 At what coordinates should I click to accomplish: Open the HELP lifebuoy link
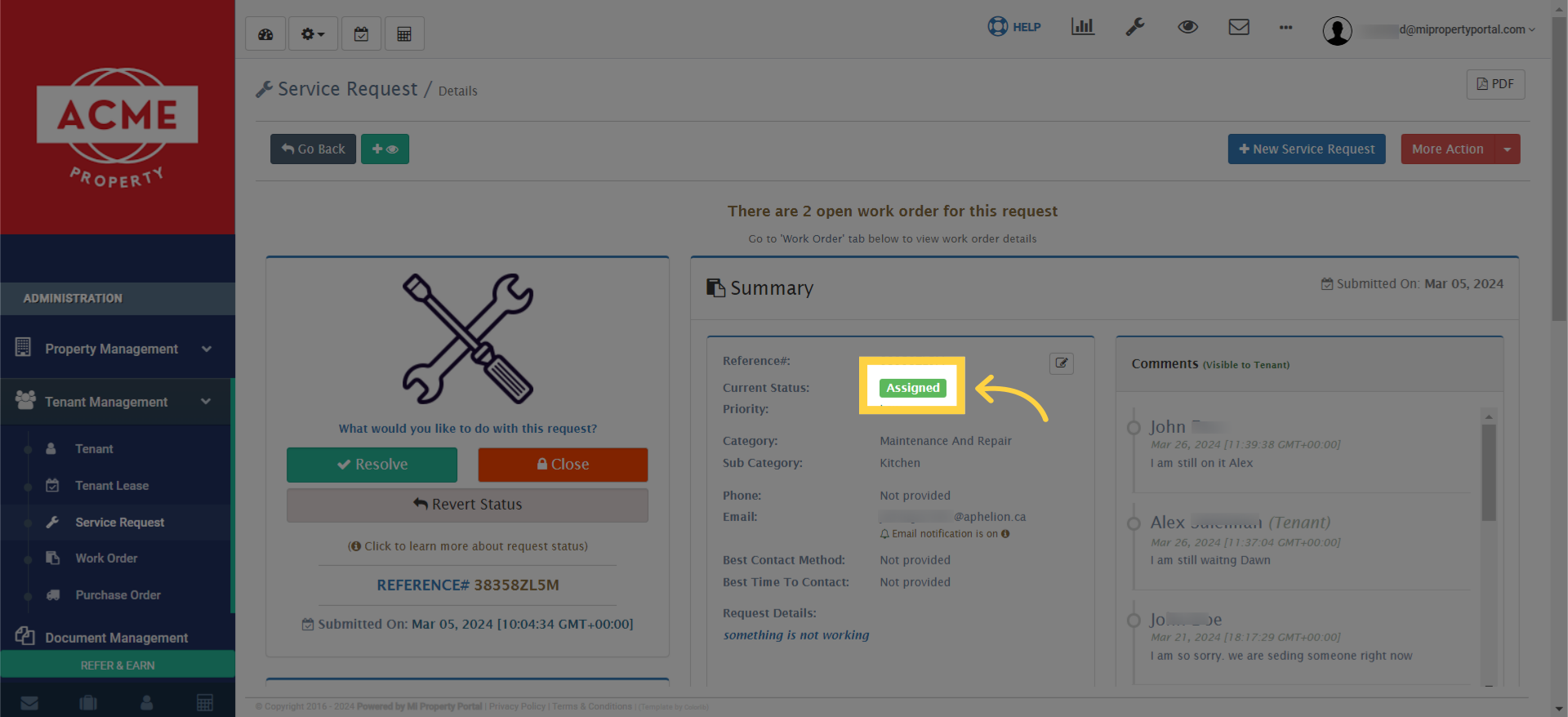pos(1014,27)
